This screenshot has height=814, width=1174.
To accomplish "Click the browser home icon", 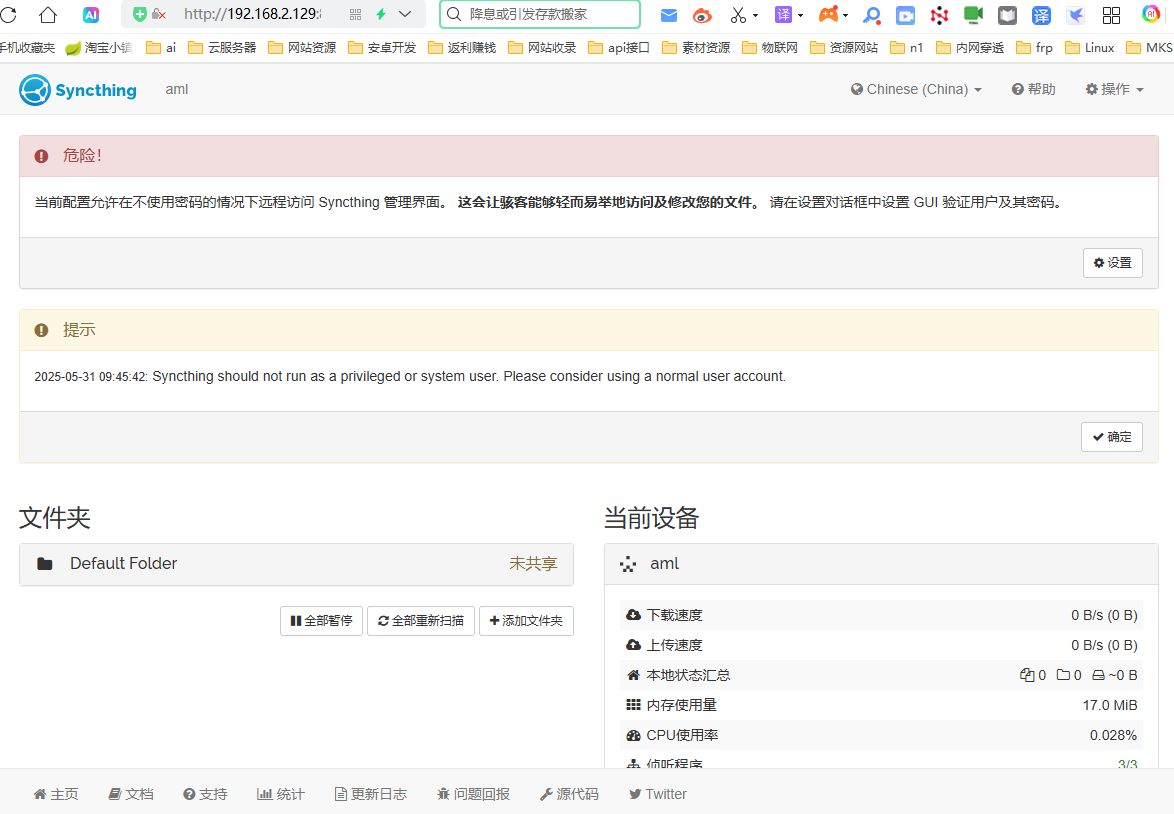I will pyautogui.click(x=46, y=15).
